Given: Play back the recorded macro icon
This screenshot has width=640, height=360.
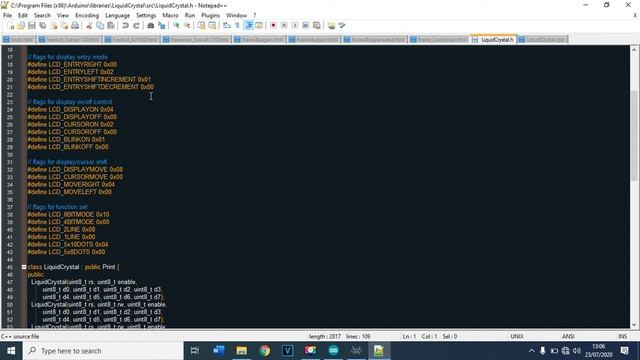Looking at the screenshot, I should tap(295, 25).
